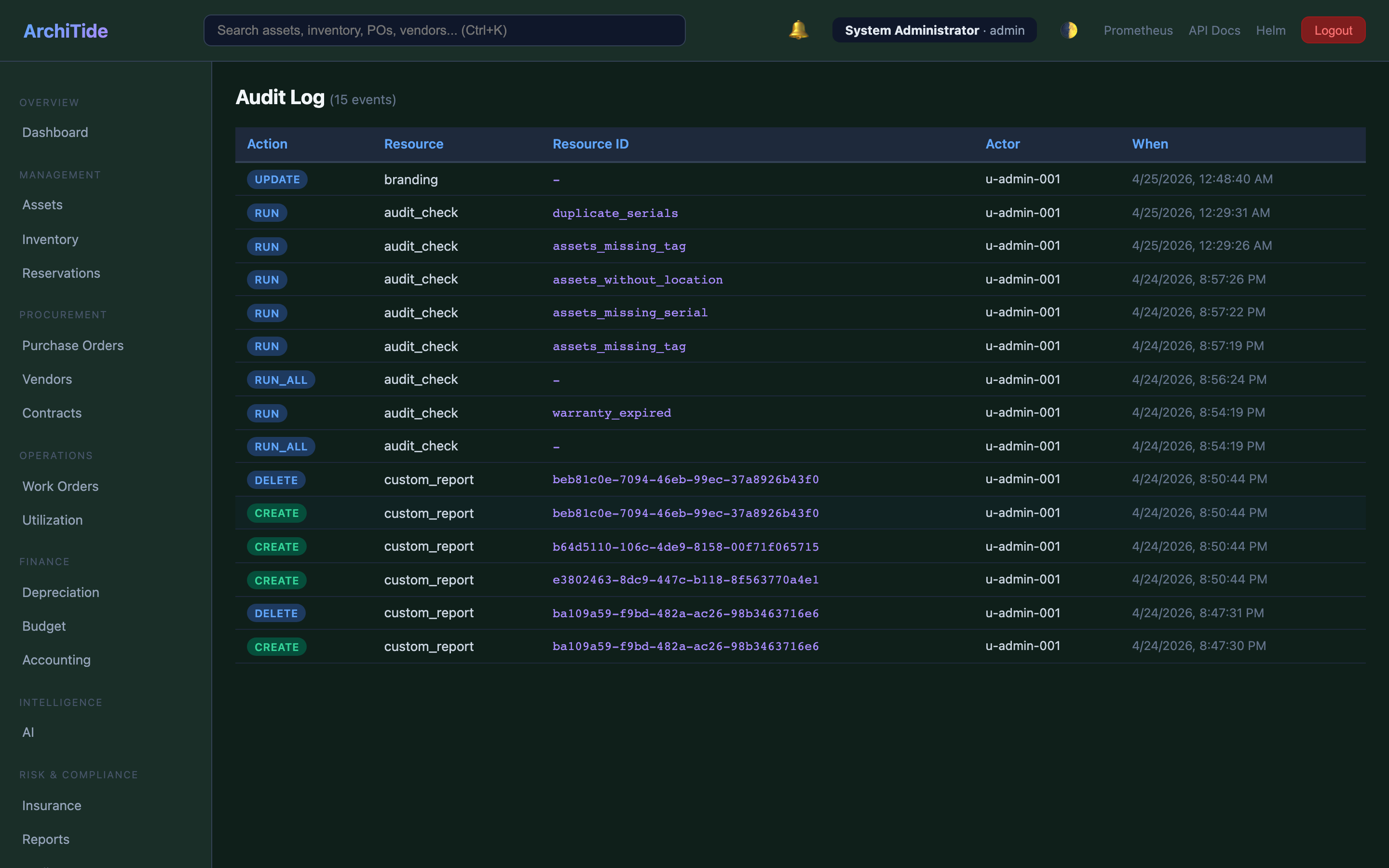Open the API Docs link
The width and height of the screenshot is (1389, 868).
[1214, 30]
